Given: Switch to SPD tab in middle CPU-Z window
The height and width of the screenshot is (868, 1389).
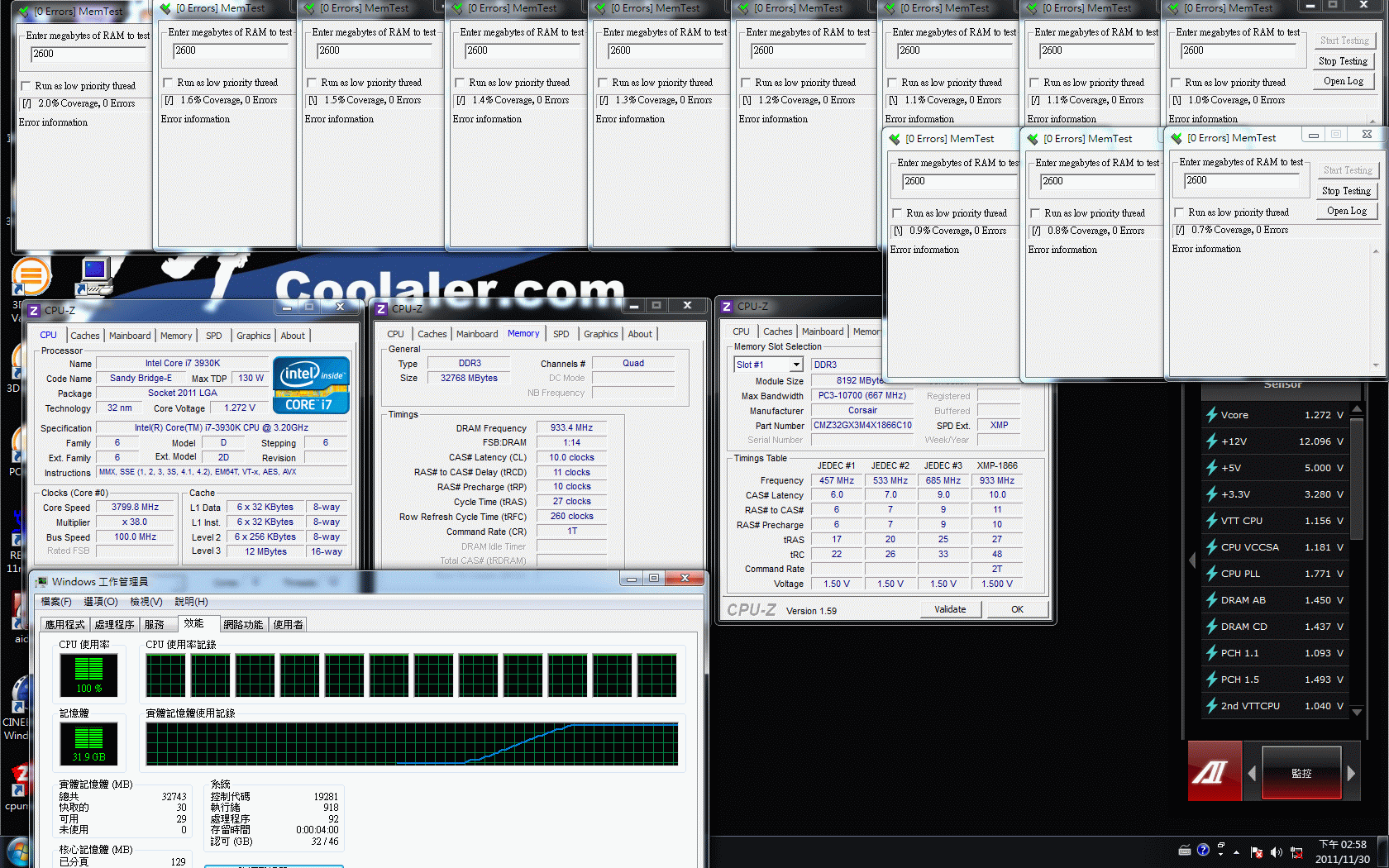Looking at the screenshot, I should pos(561,334).
